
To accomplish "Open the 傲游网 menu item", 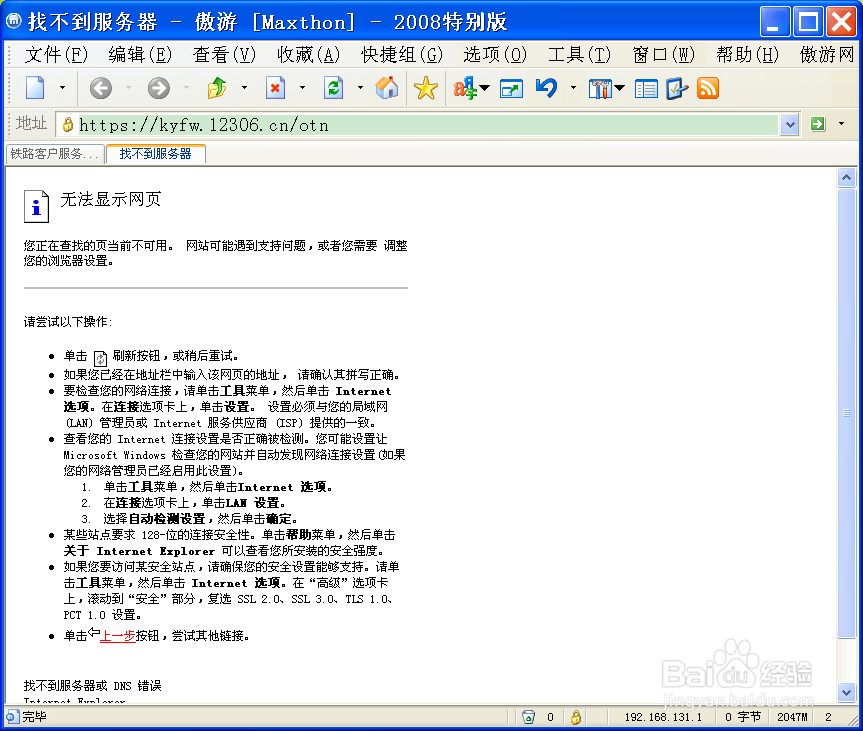I will click(827, 54).
